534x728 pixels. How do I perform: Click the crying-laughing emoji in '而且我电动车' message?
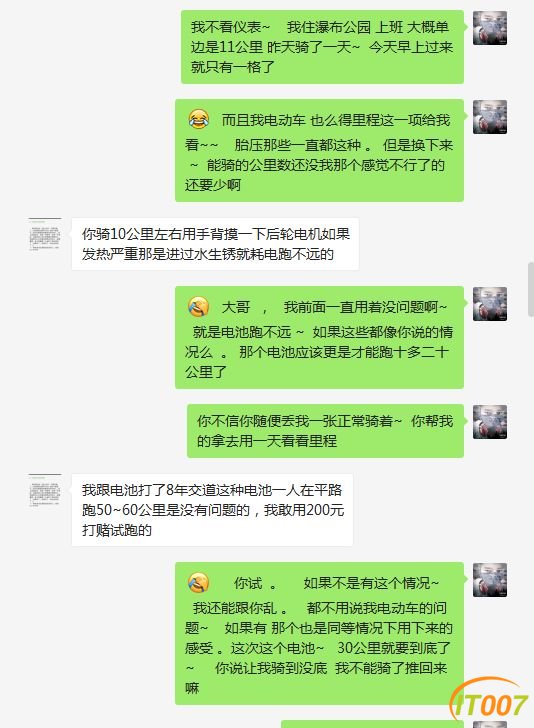[198, 120]
